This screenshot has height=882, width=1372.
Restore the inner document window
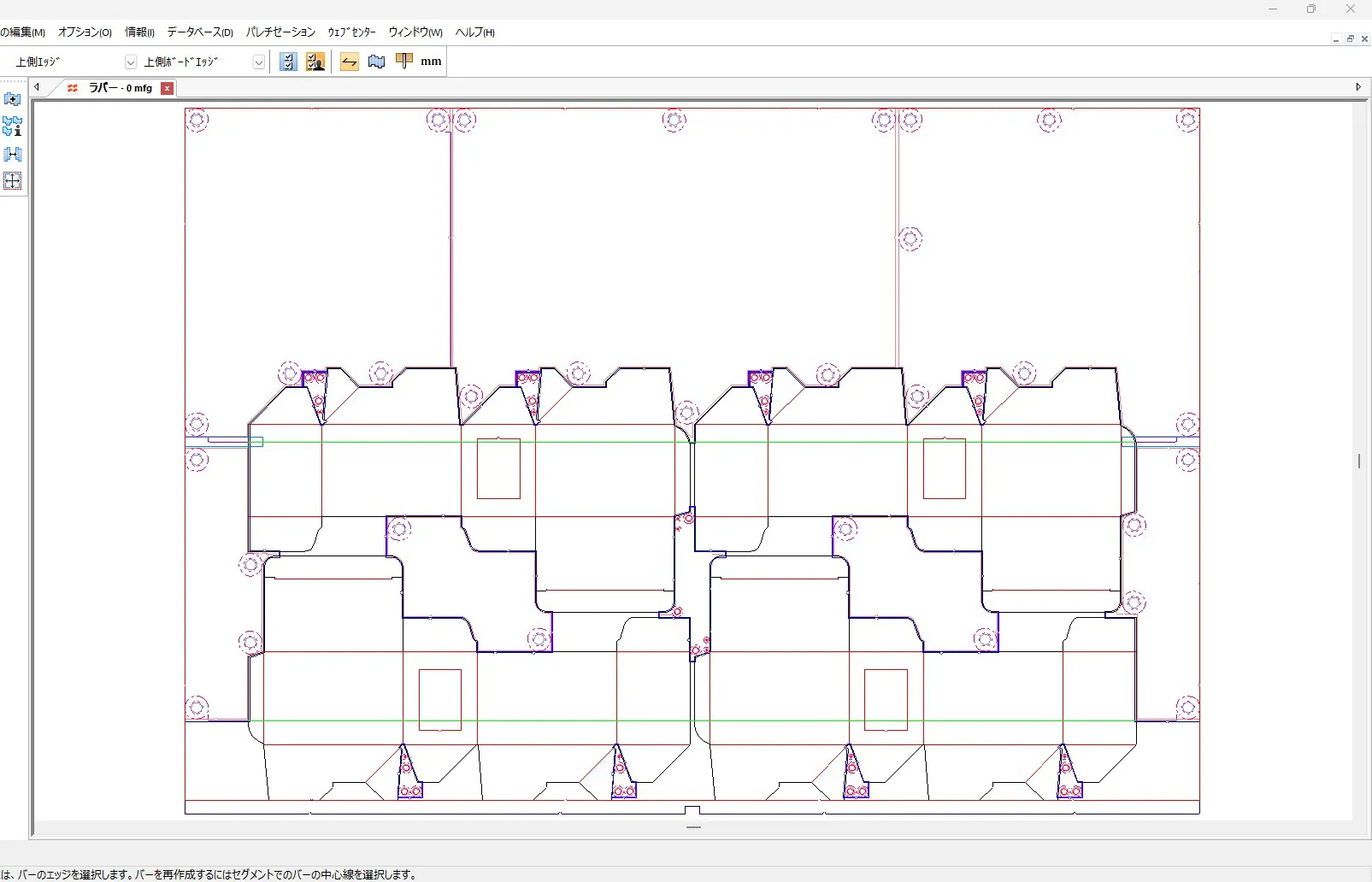coord(1350,39)
